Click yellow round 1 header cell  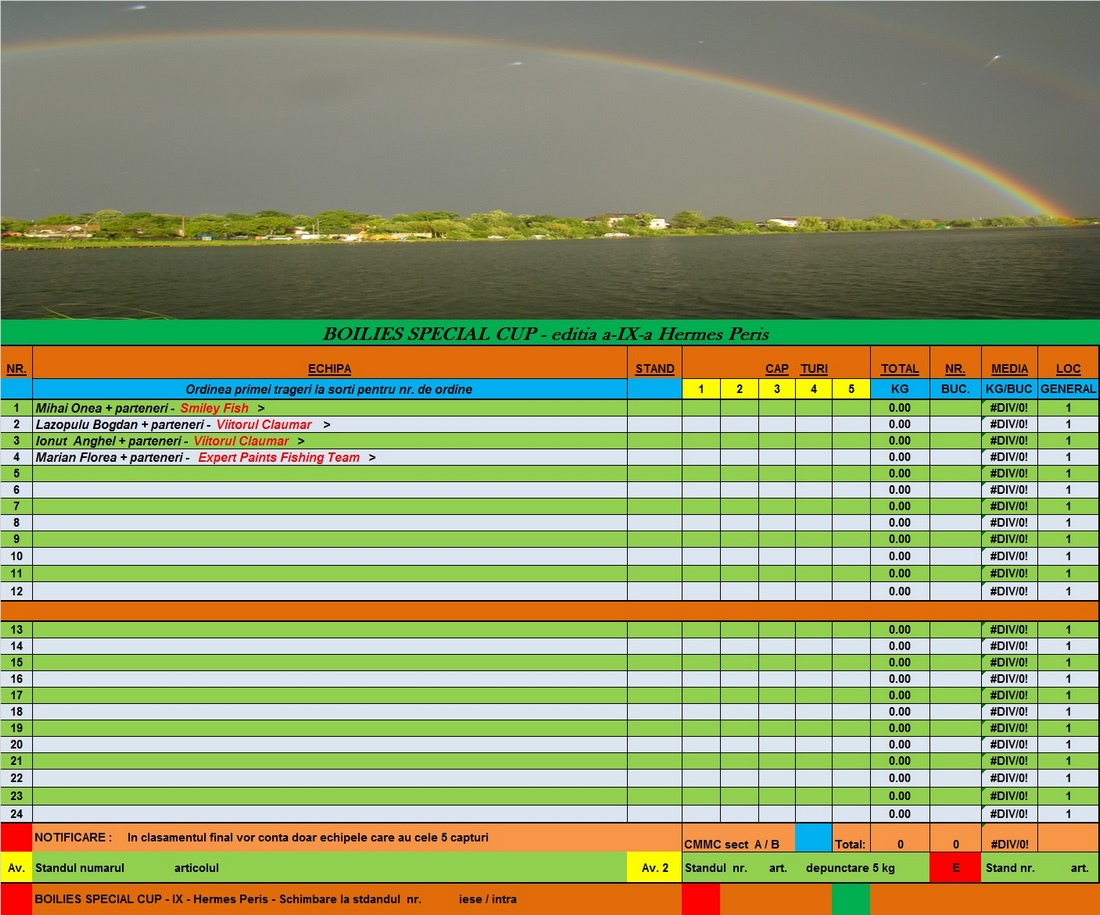[701, 389]
